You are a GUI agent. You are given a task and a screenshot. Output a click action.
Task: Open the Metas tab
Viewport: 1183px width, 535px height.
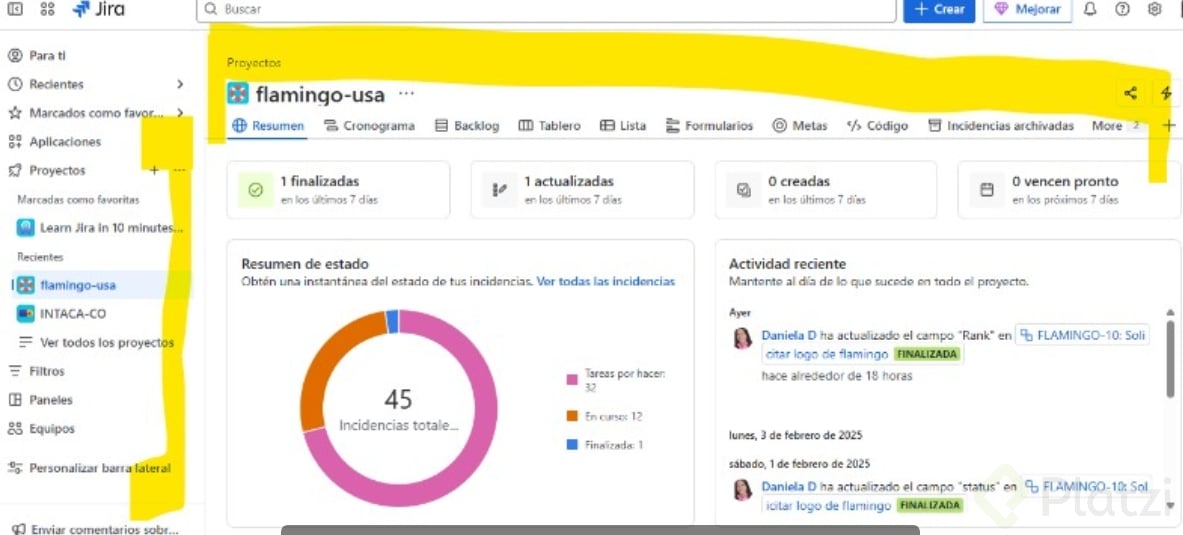pos(800,126)
